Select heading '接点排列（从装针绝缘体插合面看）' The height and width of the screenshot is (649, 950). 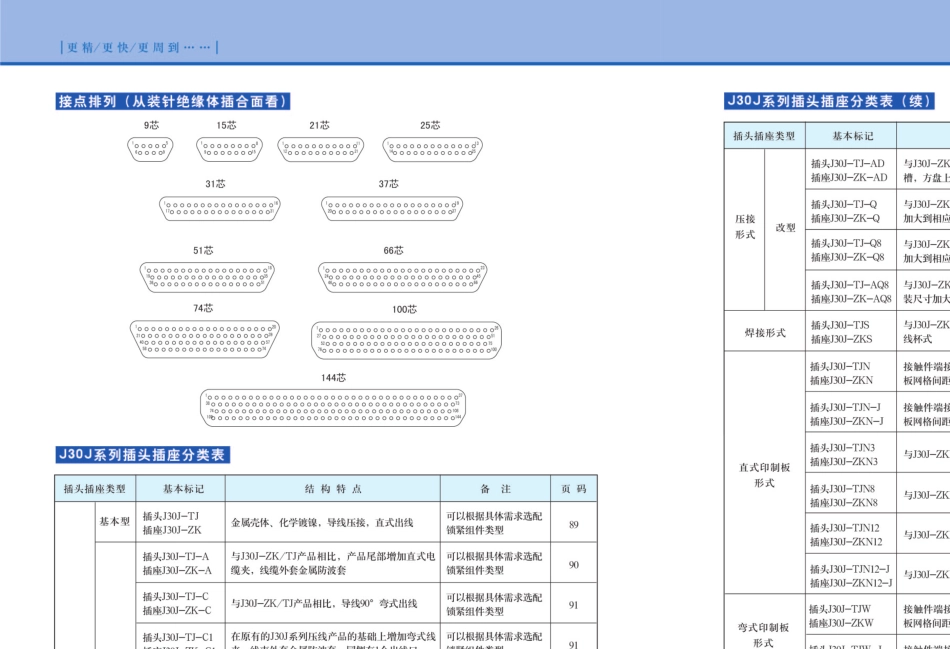[x=173, y=101]
